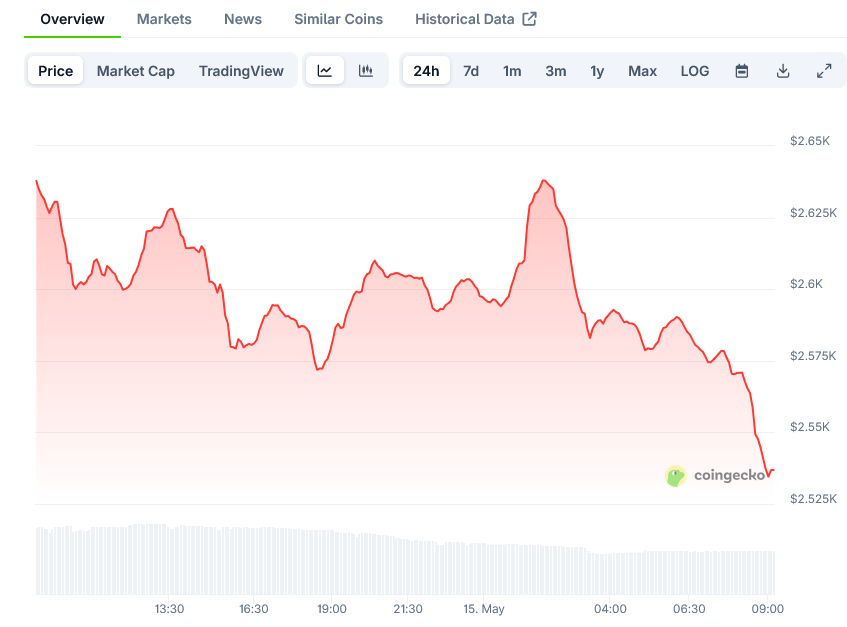The width and height of the screenshot is (847, 627).
Task: Switch to the Market Cap chart
Action: coord(135,70)
